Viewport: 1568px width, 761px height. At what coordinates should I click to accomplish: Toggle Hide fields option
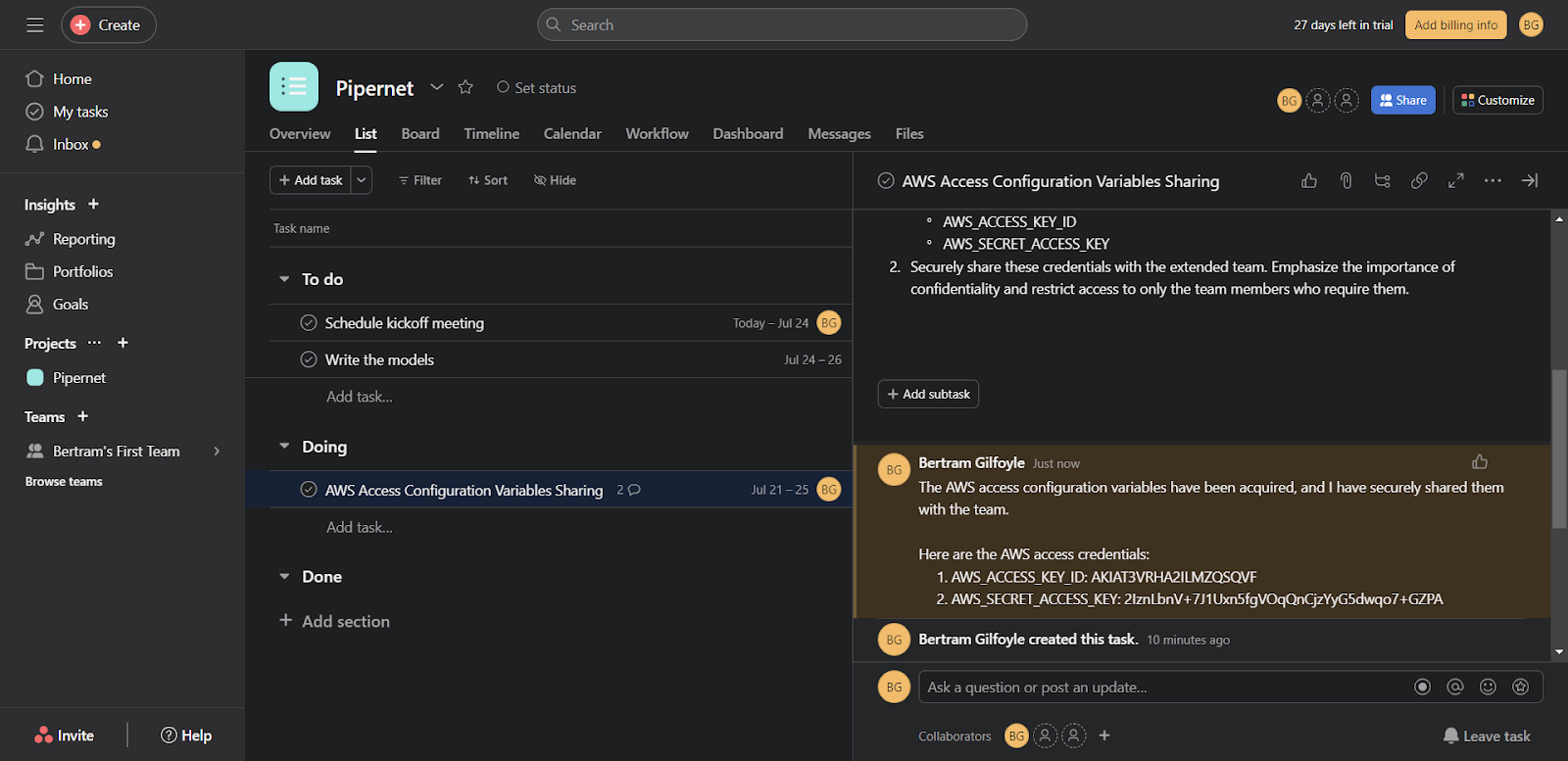(555, 180)
